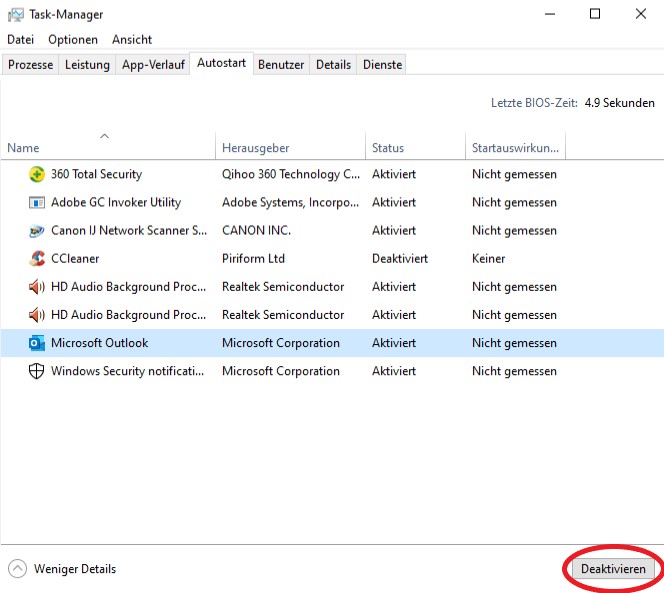Screen dimensions: 664x593
Task: Click the Letzte BIOS-Zeit label
Action: [x=534, y=103]
